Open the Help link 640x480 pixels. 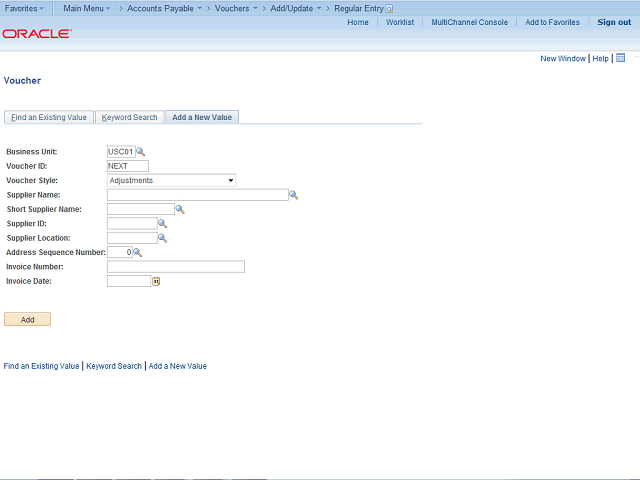[x=600, y=58]
